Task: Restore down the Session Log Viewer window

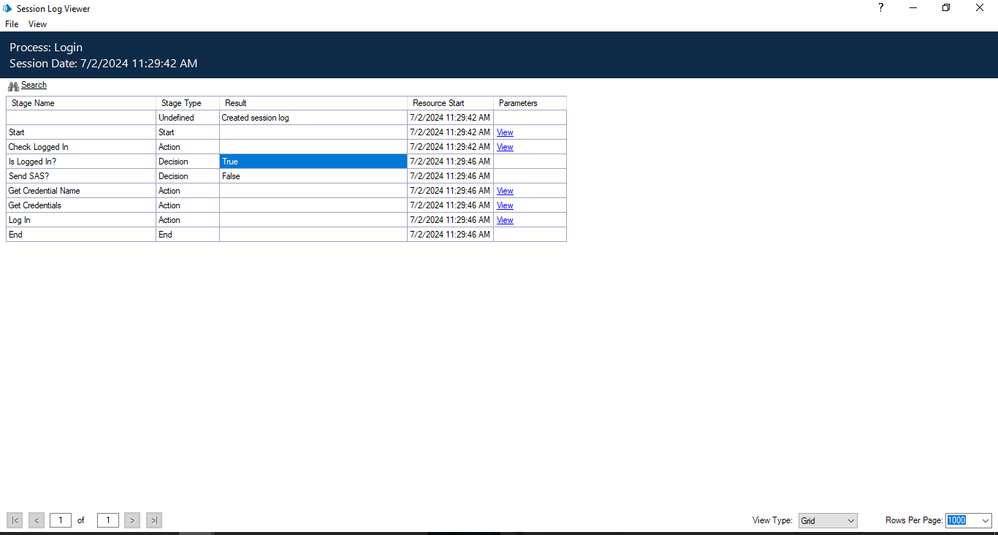Action: (946, 8)
